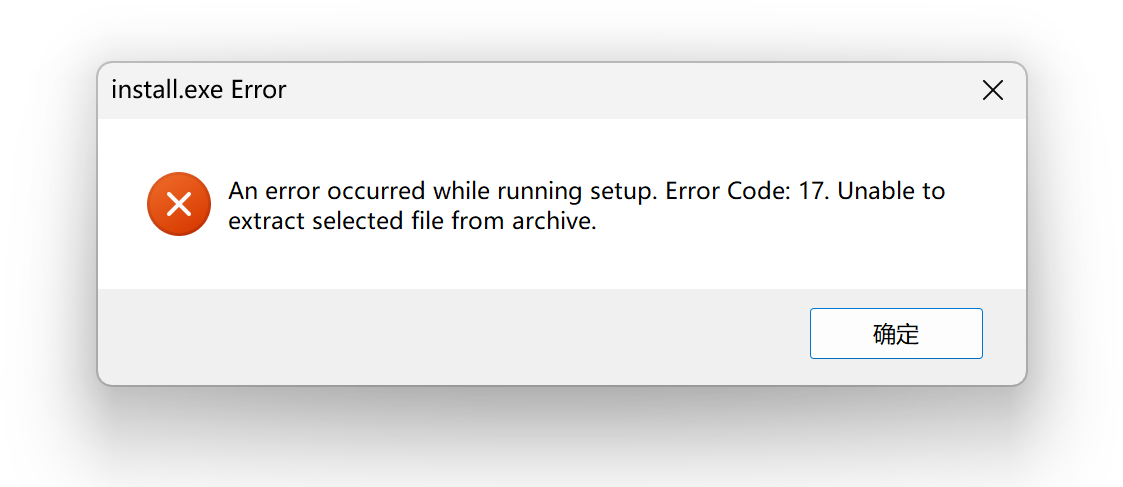This screenshot has height=487, width=1123.
Task: Click 'from' in second message line
Action: coord(478,221)
